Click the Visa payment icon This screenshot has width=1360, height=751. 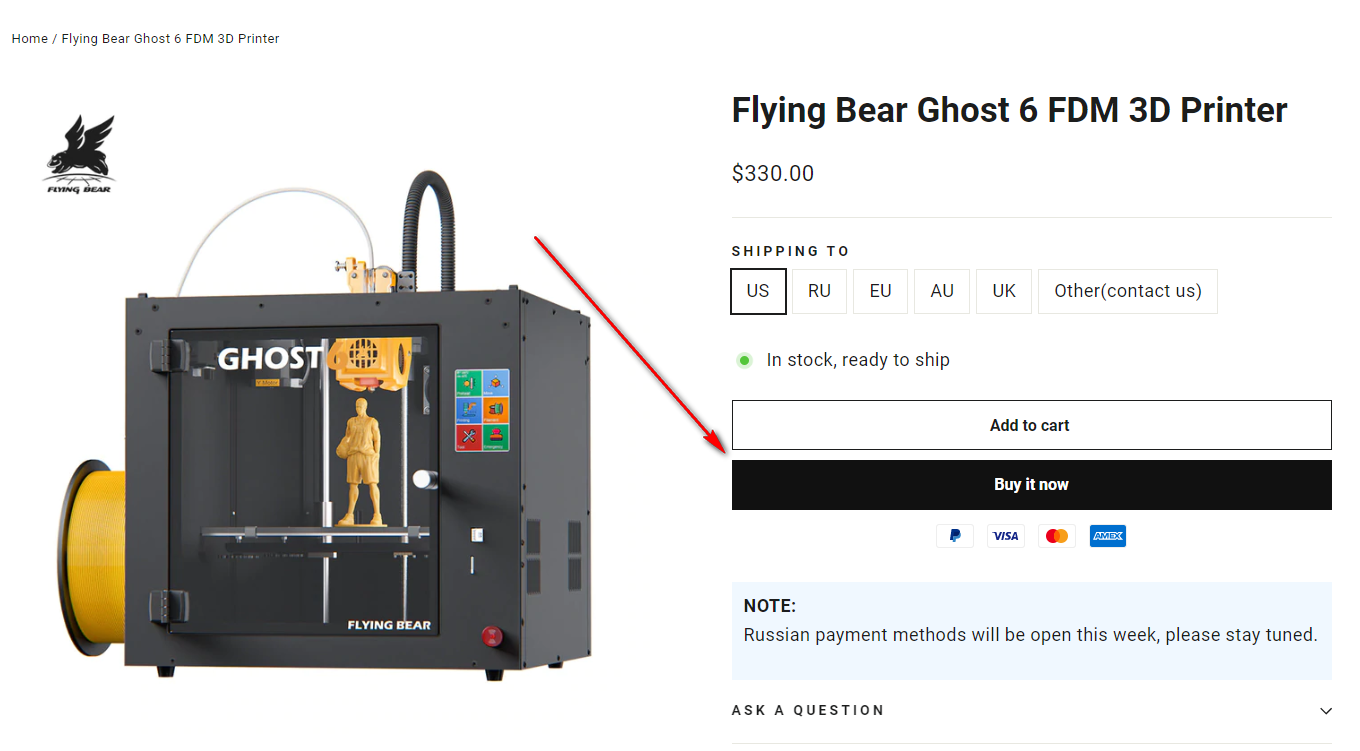coord(1005,536)
